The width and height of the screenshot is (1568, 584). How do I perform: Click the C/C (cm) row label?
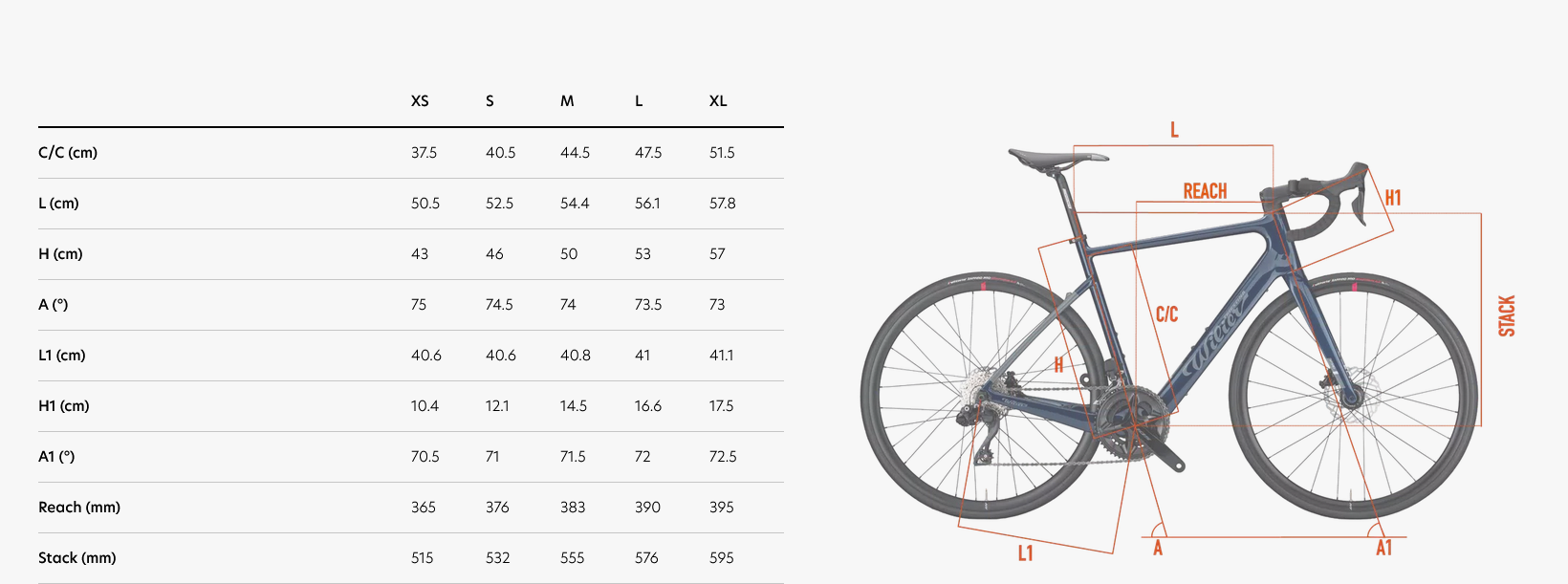(68, 153)
